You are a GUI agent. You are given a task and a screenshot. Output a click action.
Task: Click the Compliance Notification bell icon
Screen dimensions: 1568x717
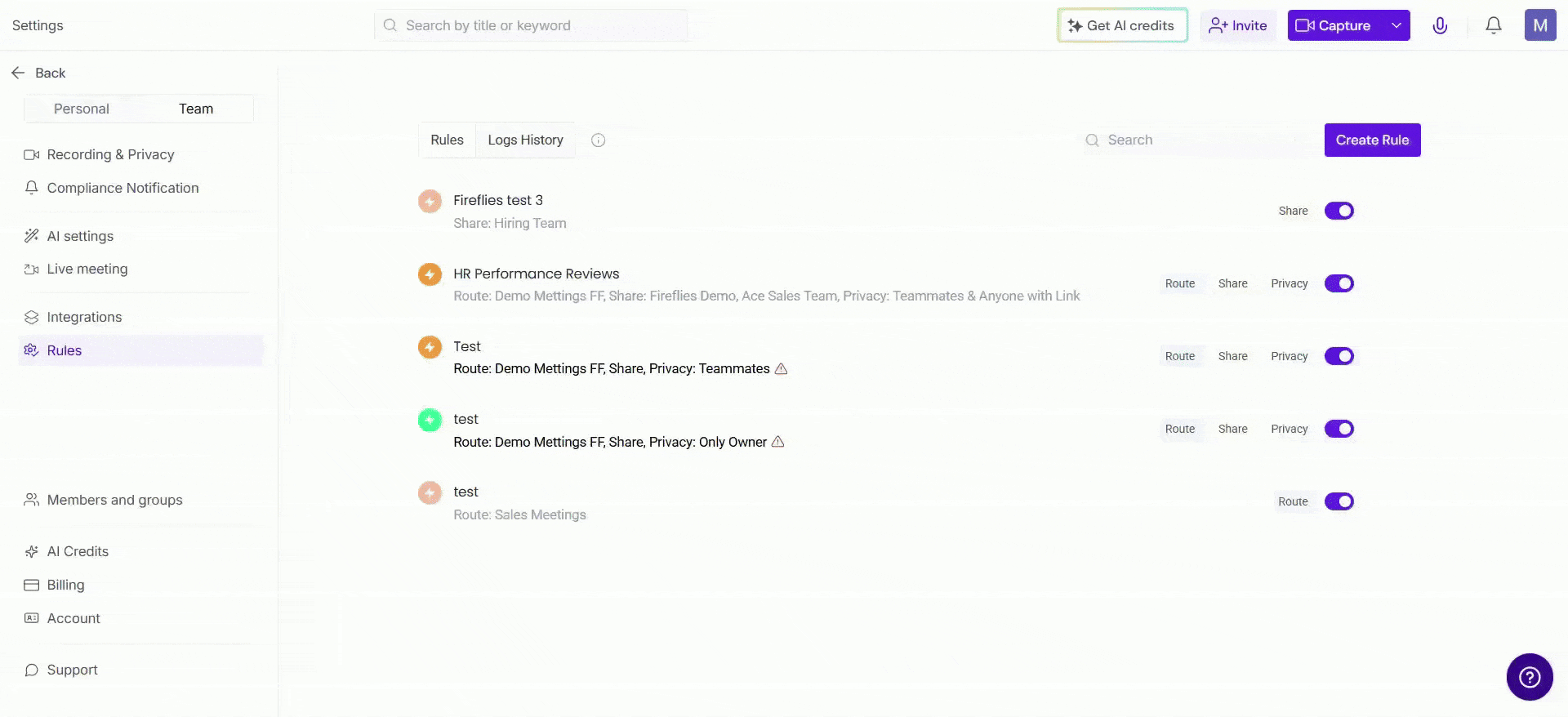pos(32,188)
